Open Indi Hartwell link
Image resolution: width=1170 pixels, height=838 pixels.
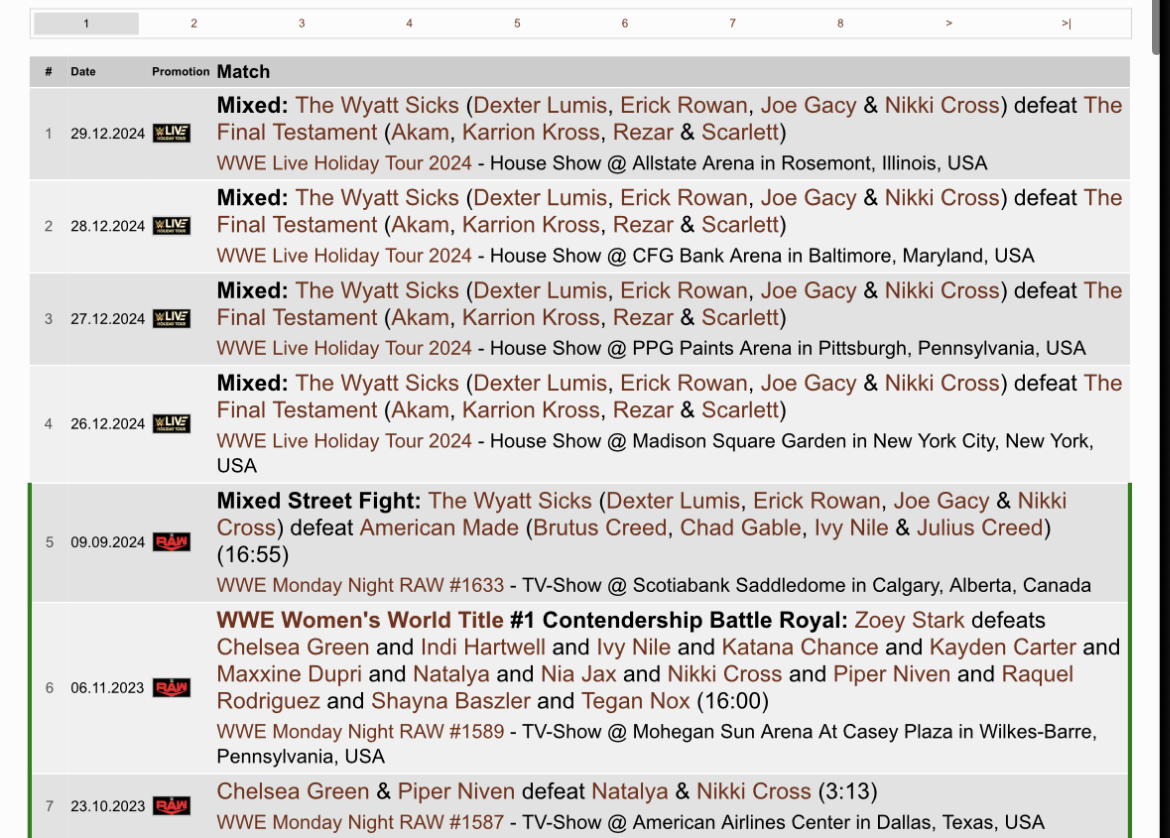coord(483,647)
